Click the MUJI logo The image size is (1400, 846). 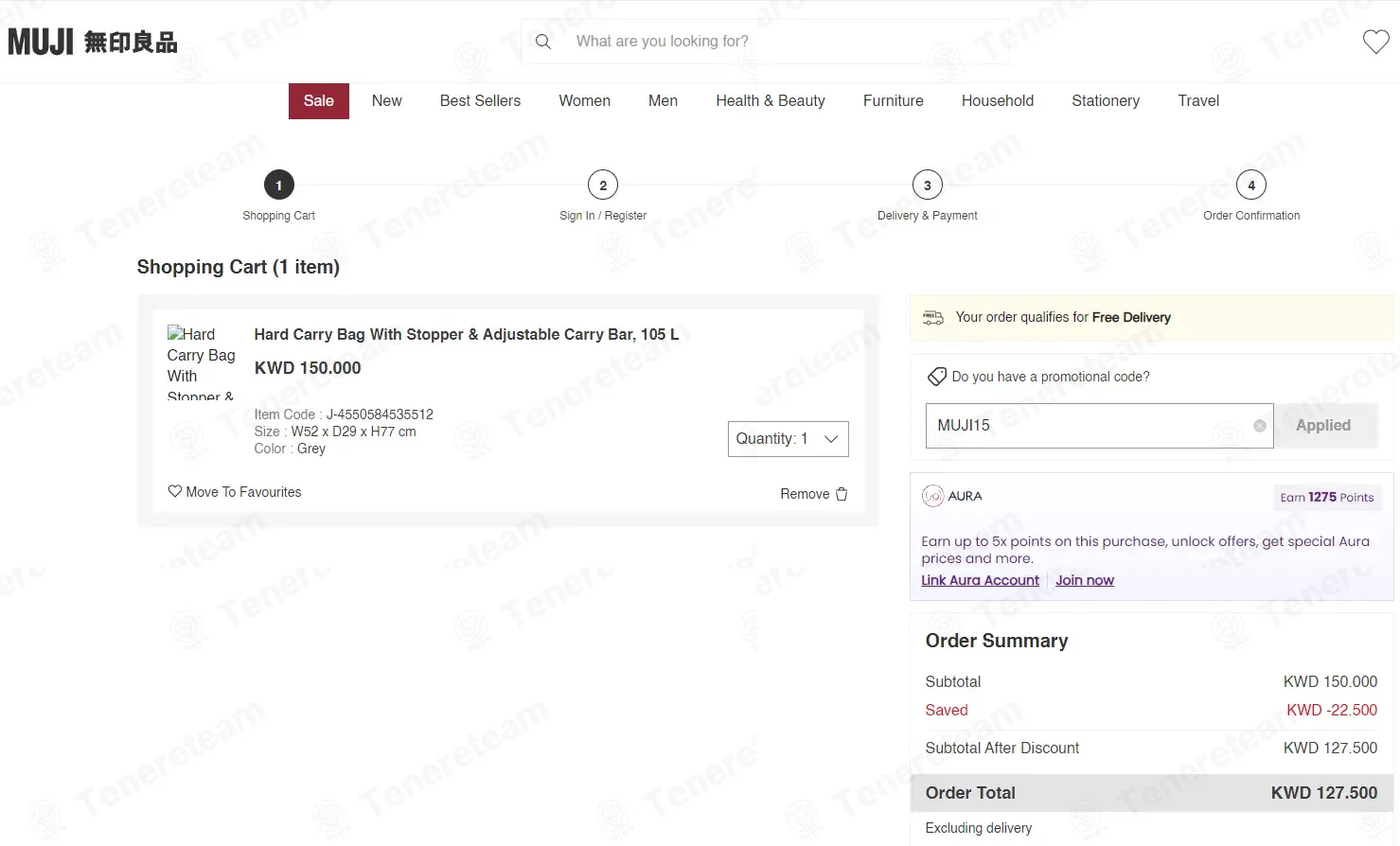point(93,42)
